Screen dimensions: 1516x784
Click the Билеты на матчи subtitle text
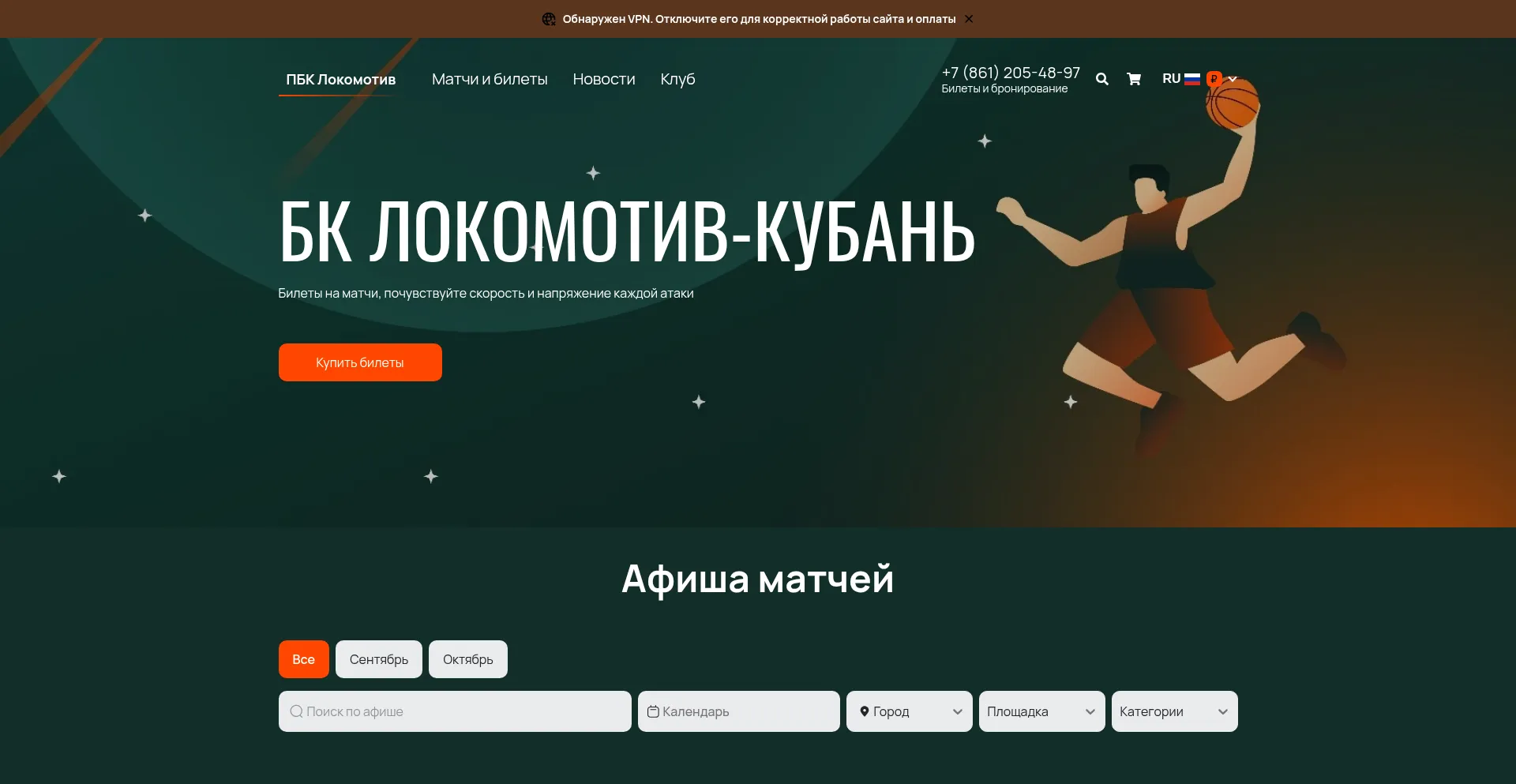tap(486, 294)
